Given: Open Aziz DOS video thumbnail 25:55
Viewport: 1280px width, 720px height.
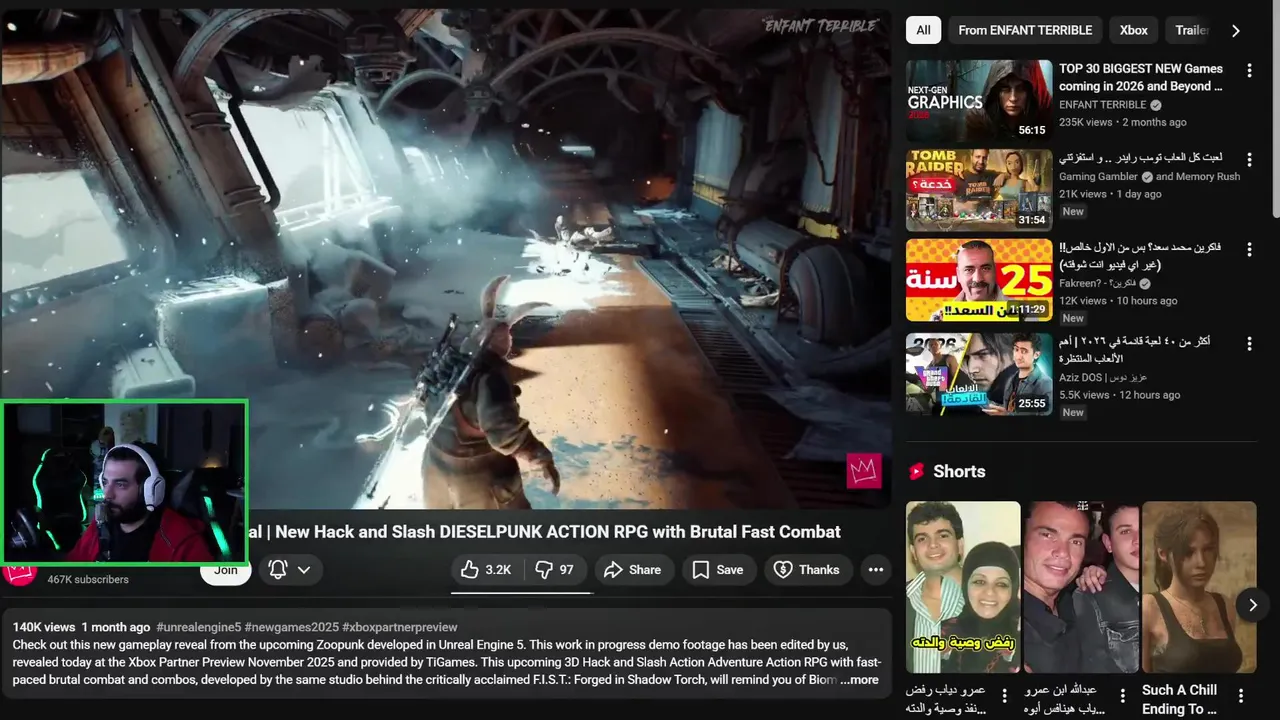Looking at the screenshot, I should tap(979, 374).
